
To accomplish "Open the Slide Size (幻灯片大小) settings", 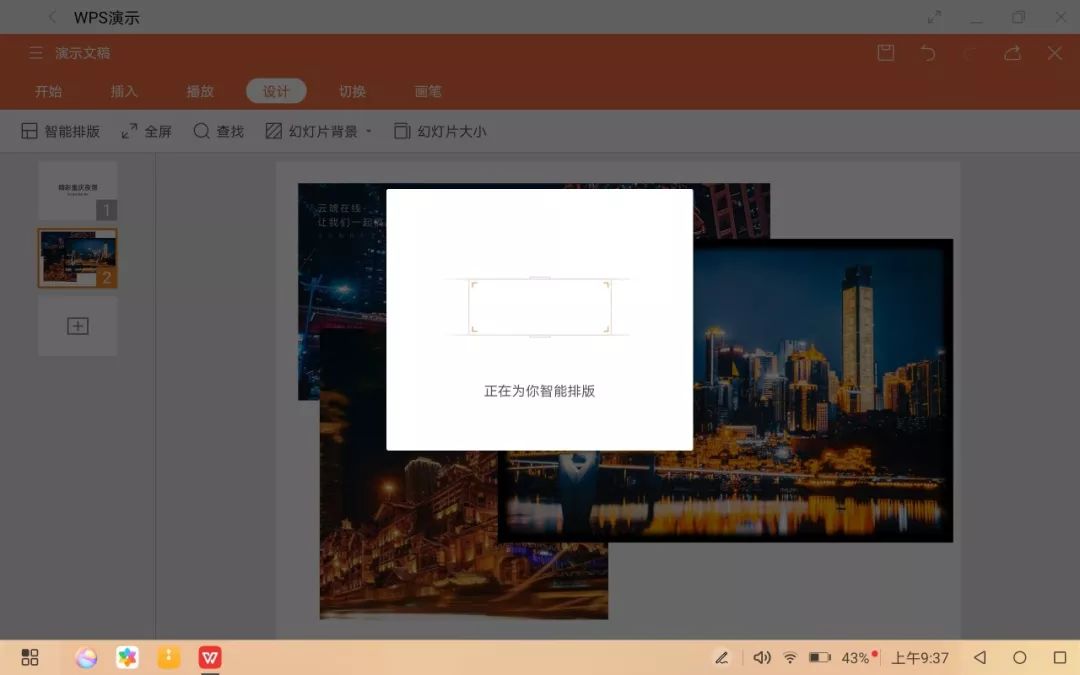I will click(x=438, y=130).
